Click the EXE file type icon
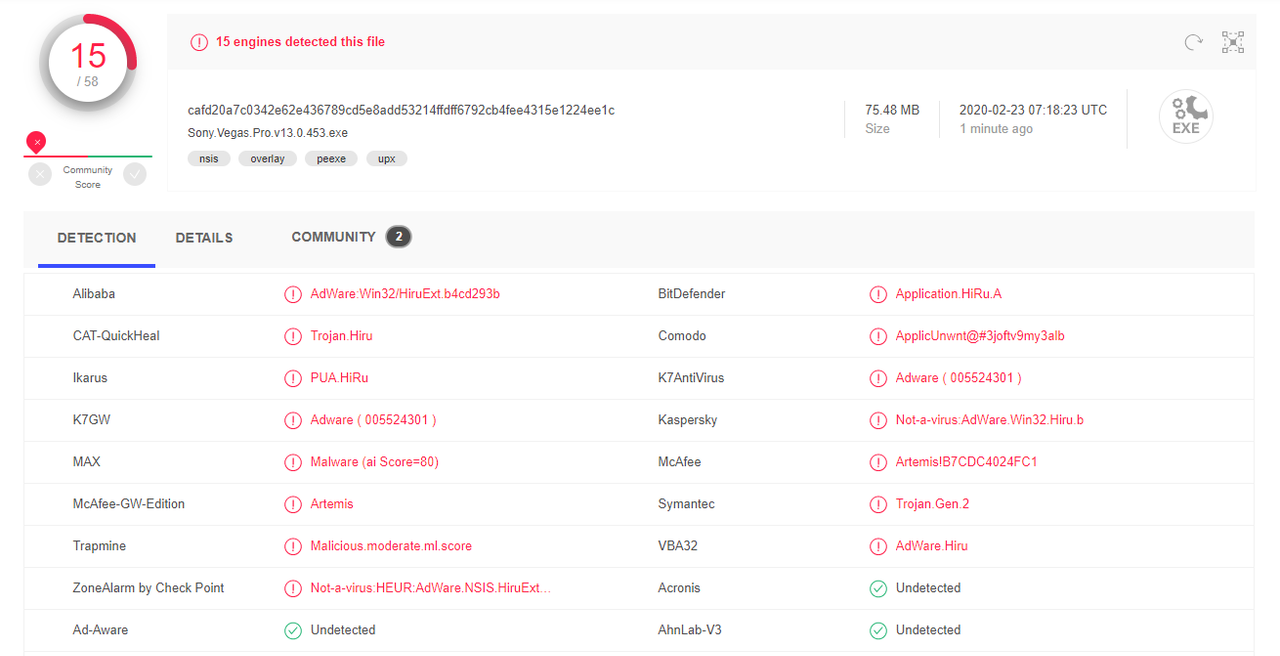Viewport: 1280px width, 656px height. [x=1186, y=117]
